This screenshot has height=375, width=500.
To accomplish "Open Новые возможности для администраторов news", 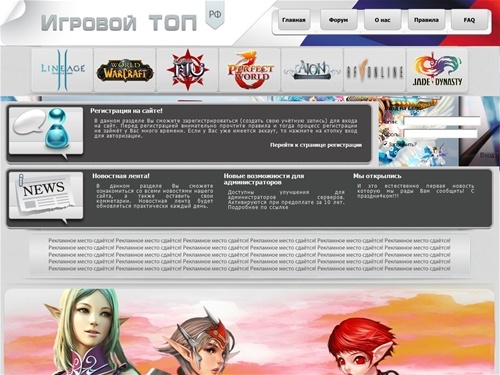I will coord(264,179).
